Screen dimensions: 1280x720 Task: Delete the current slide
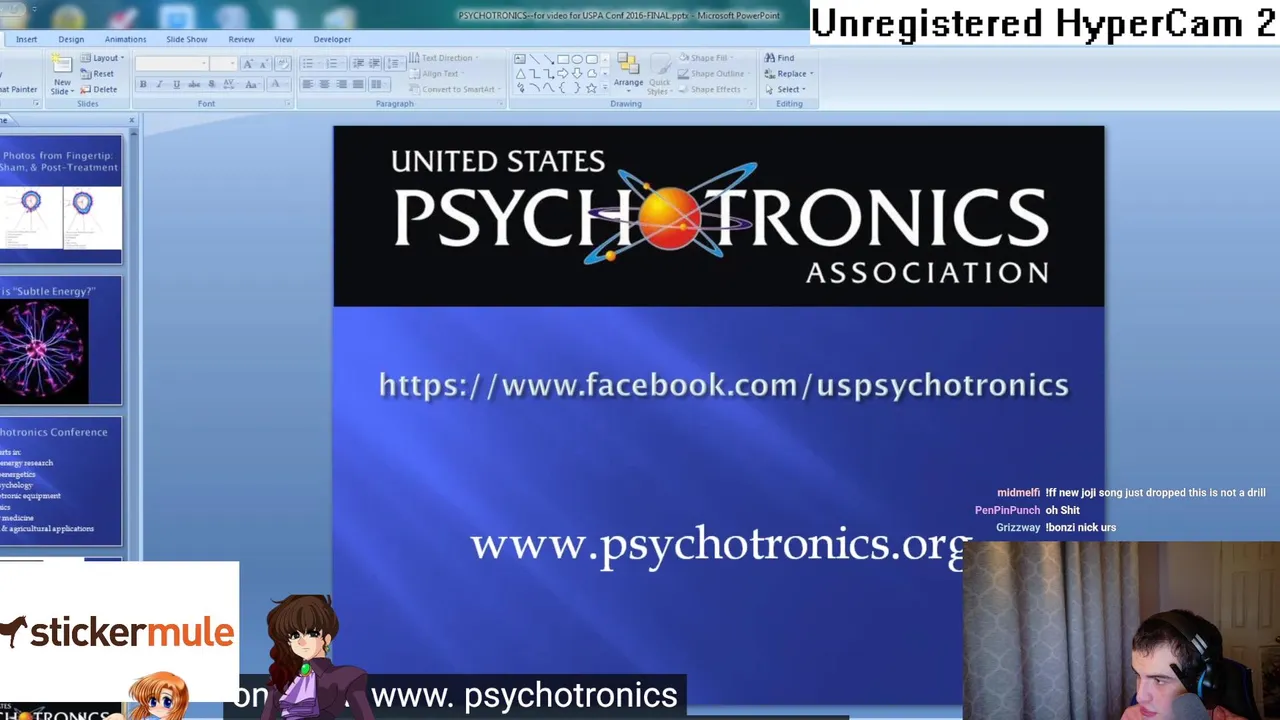point(98,89)
